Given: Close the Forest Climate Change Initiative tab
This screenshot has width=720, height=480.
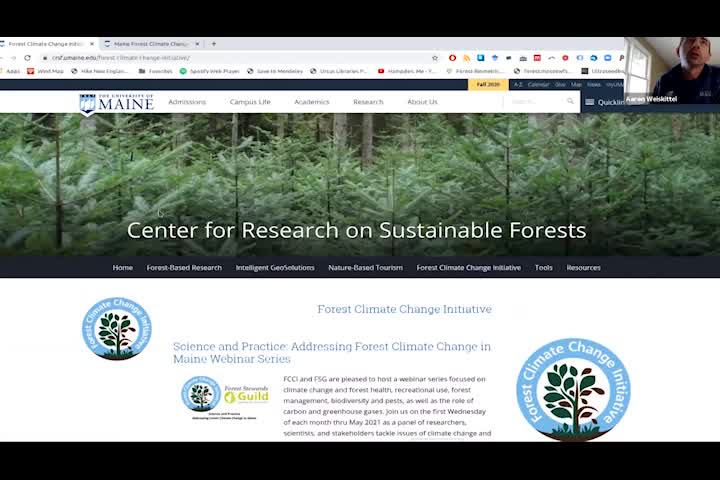Looking at the screenshot, I should tap(92, 44).
